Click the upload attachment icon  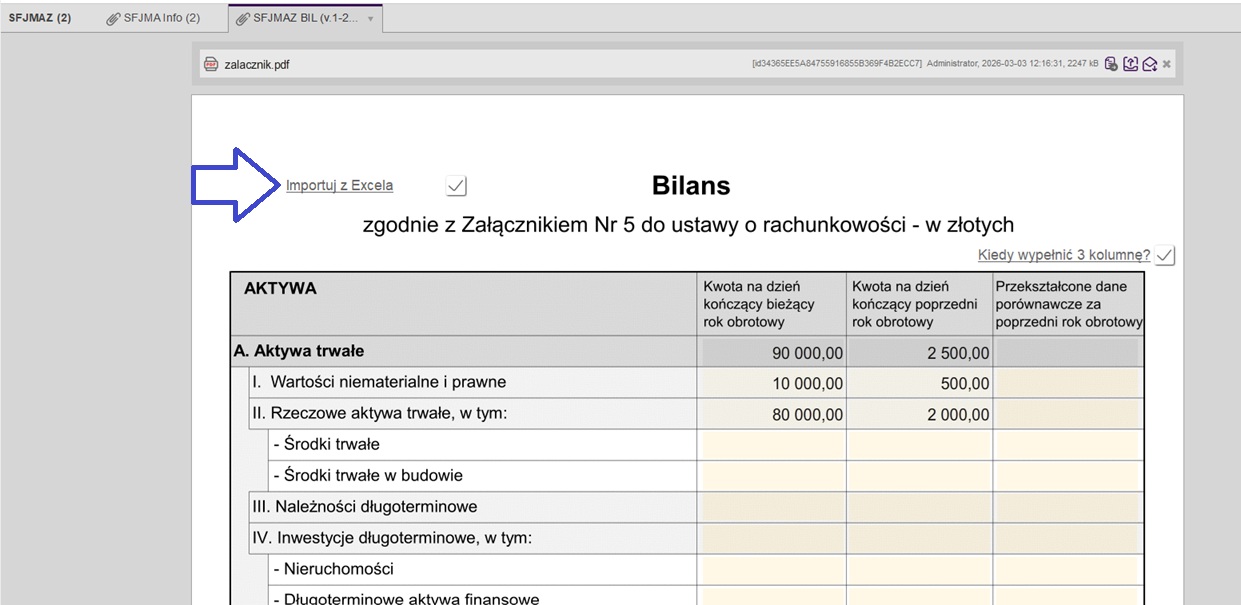click(1131, 64)
